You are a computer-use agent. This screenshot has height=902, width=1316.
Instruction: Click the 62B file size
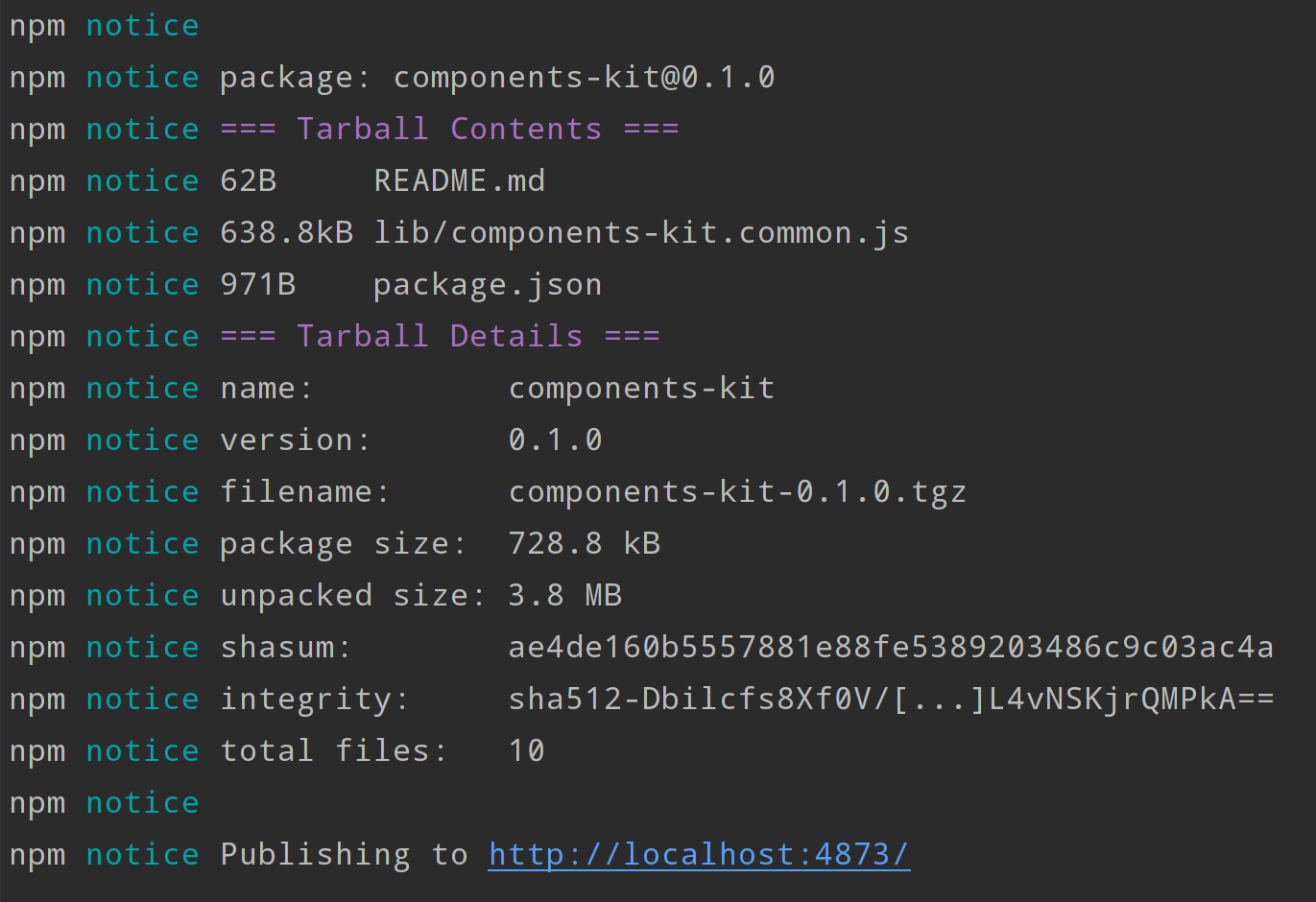249,180
